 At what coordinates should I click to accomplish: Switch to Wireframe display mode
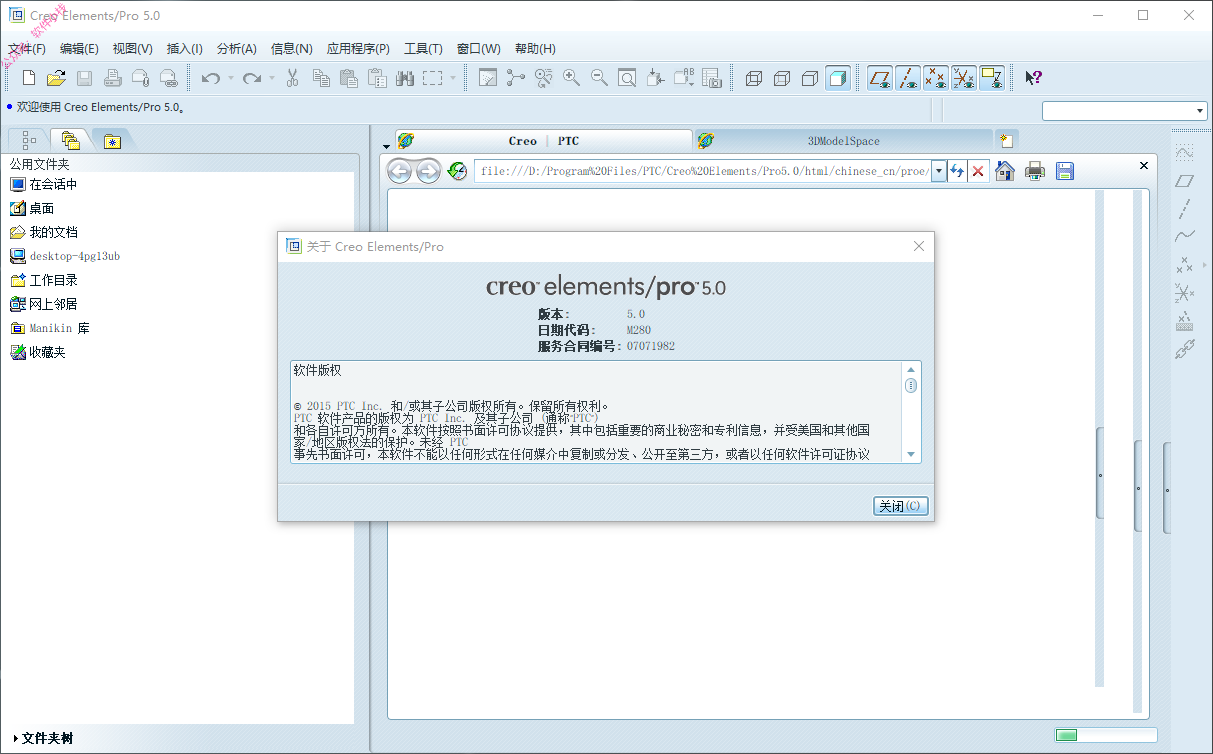[x=754, y=78]
